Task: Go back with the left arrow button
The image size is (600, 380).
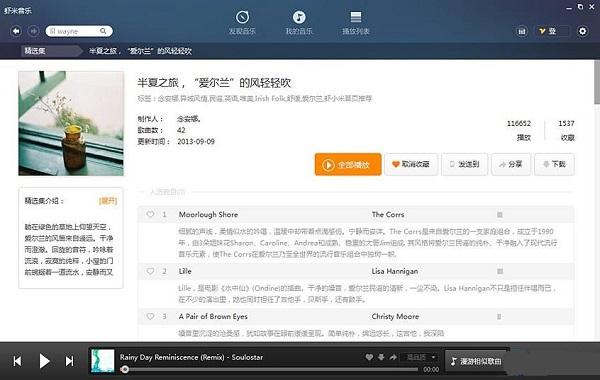Action: click(16, 31)
